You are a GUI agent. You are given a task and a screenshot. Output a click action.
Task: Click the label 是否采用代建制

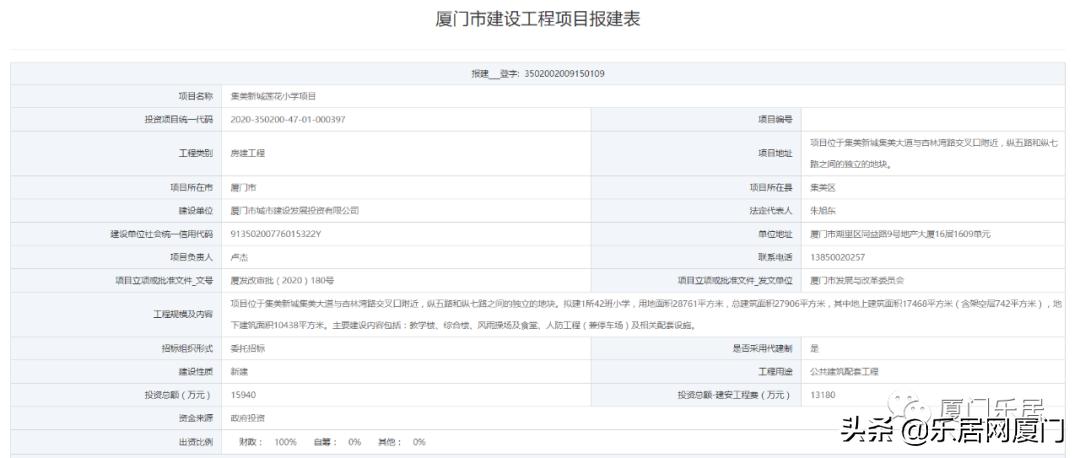click(x=762, y=348)
